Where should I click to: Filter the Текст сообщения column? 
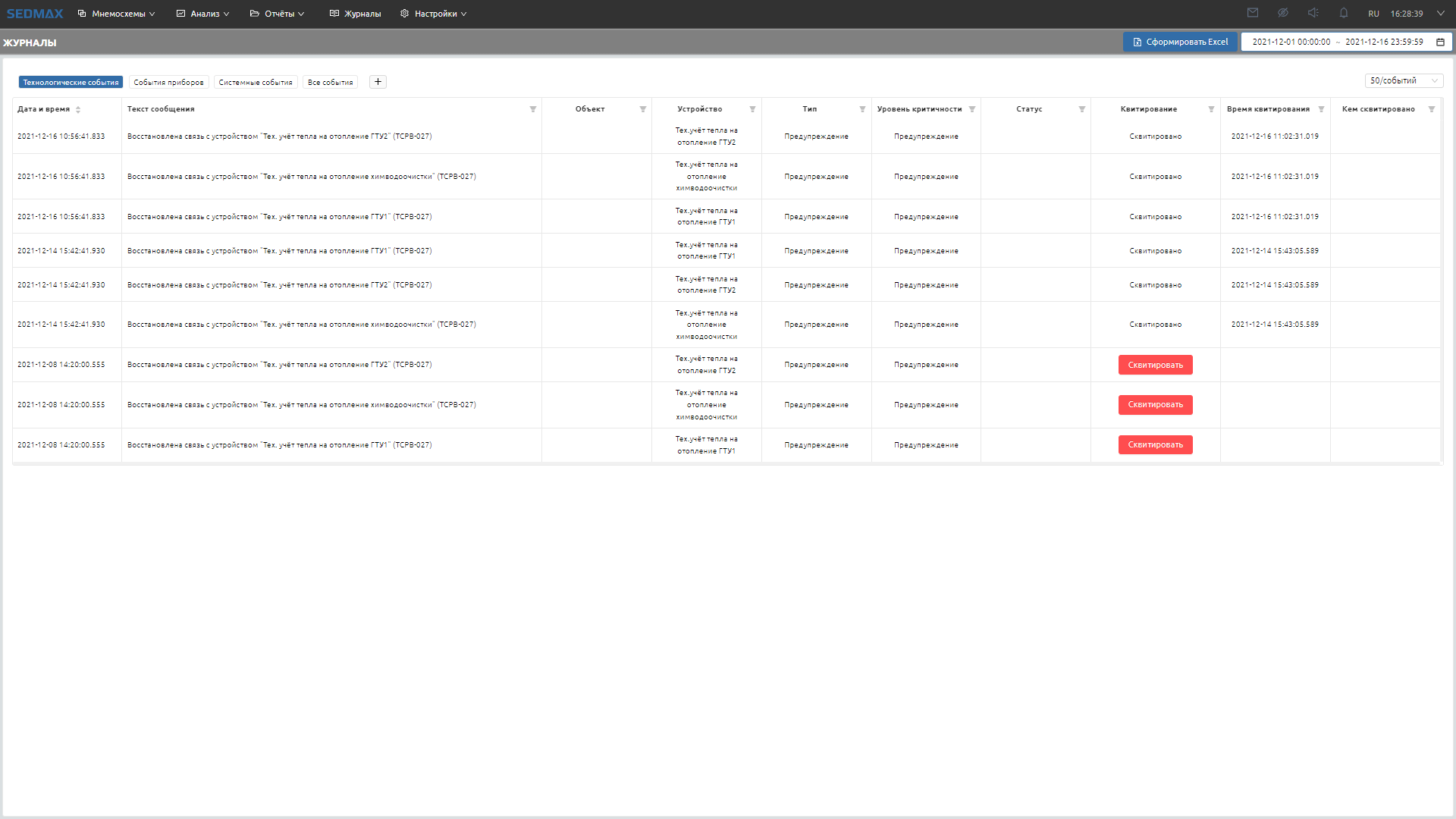(x=533, y=109)
